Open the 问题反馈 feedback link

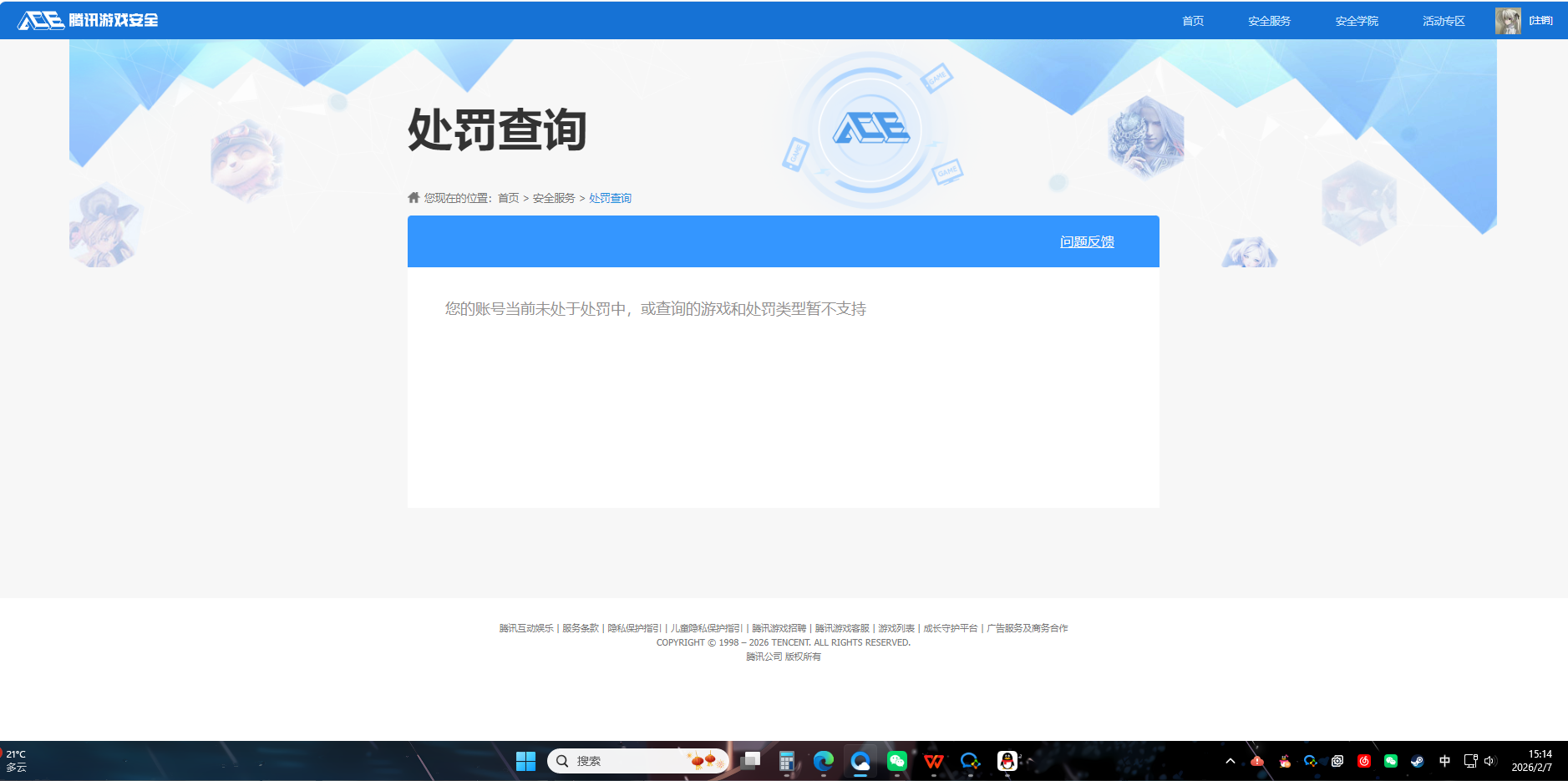click(x=1086, y=241)
